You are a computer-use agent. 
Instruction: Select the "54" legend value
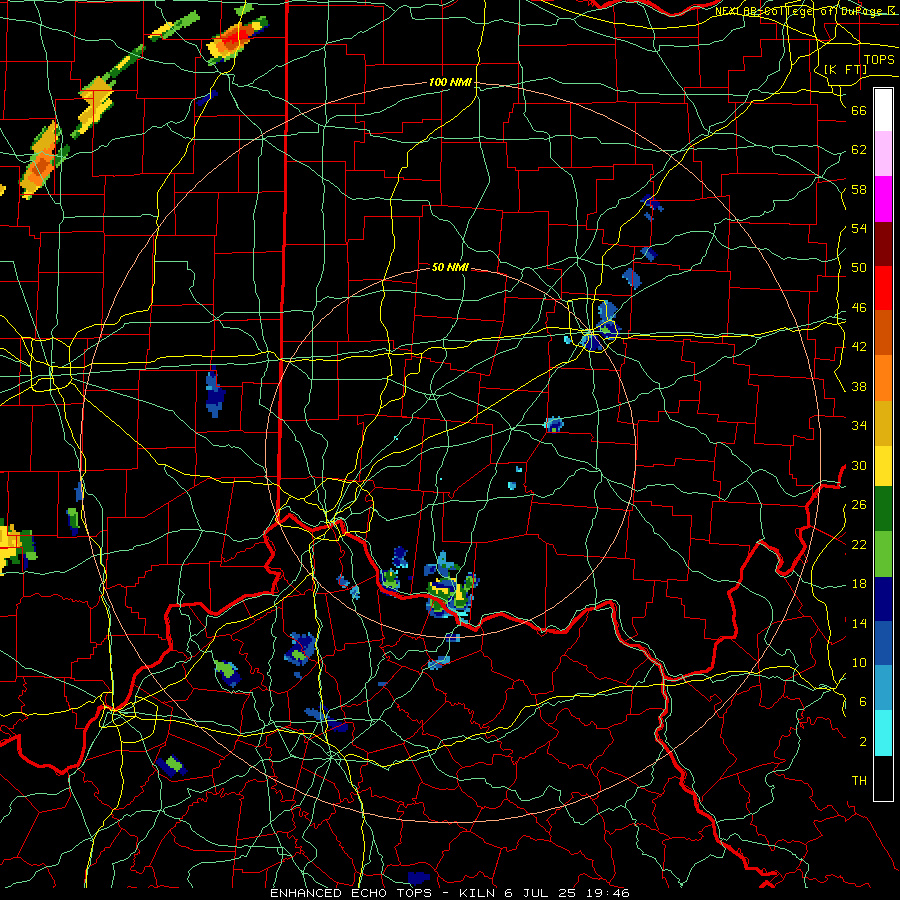(859, 228)
